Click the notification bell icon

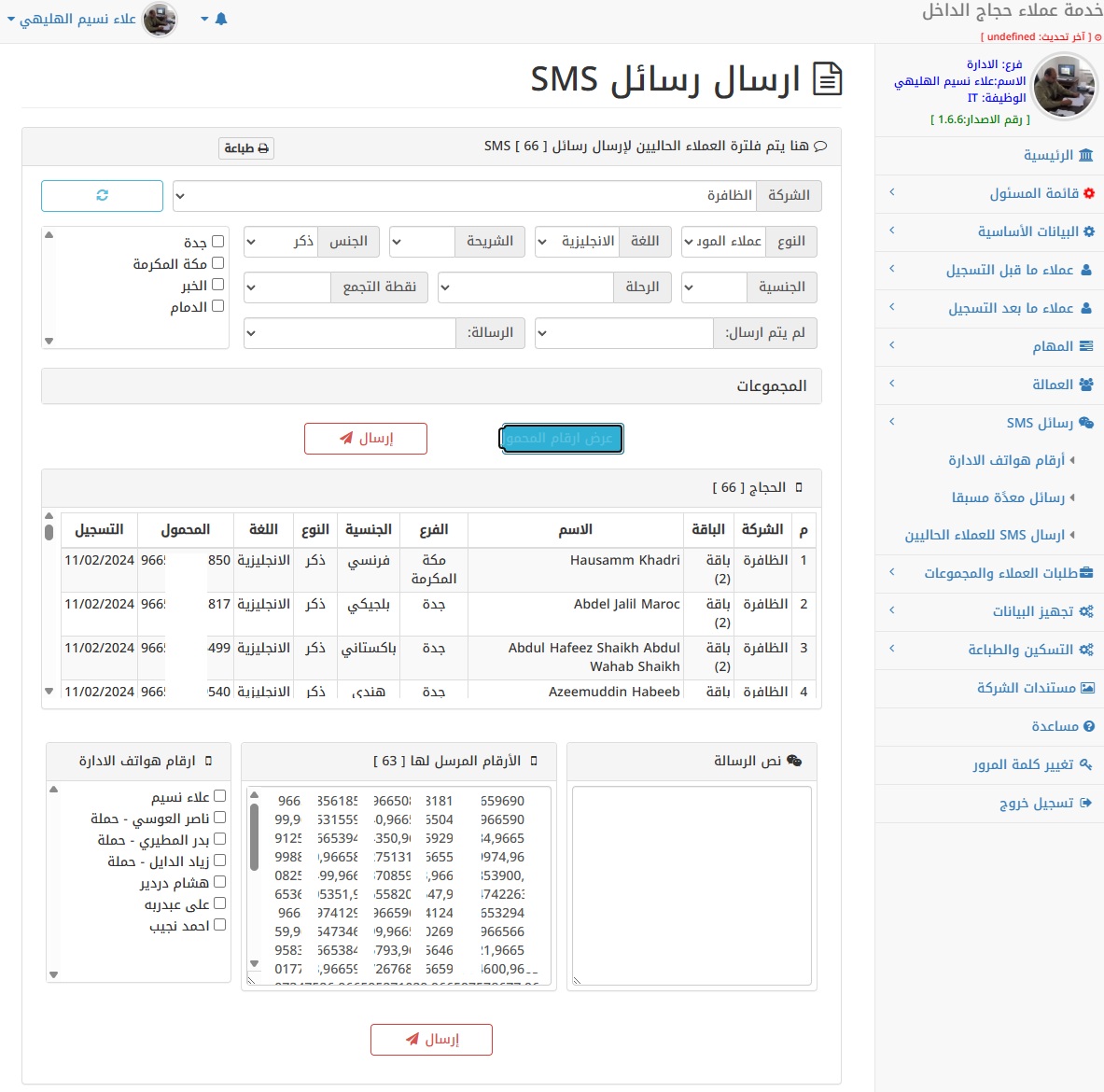220,19
